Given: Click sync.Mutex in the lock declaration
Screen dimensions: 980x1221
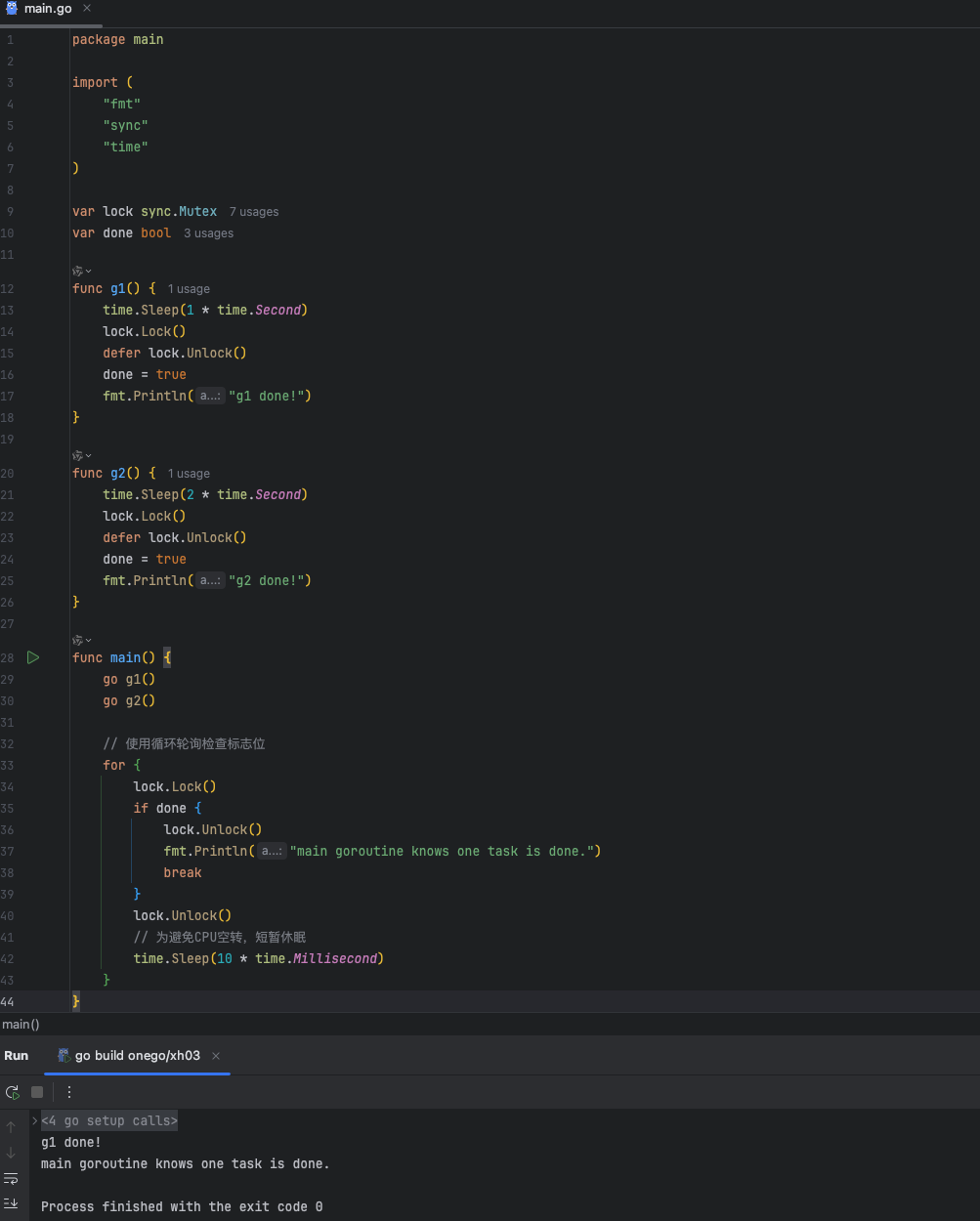Looking at the screenshot, I should point(179,211).
